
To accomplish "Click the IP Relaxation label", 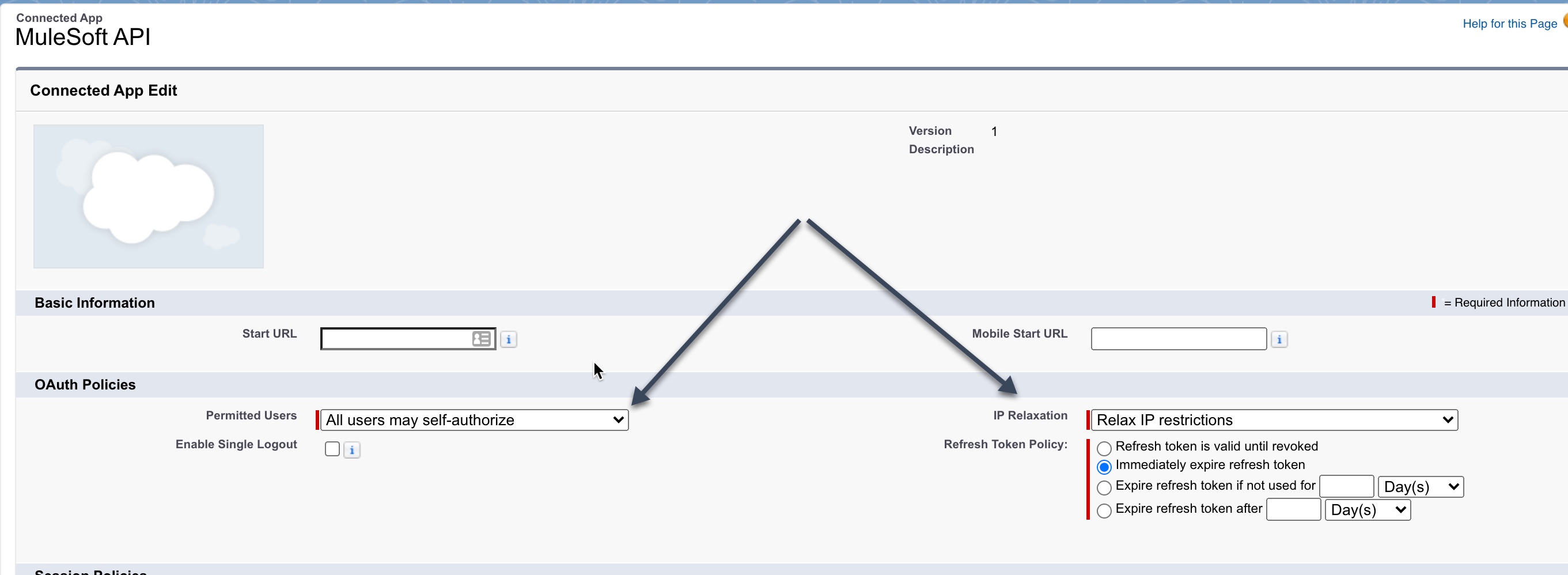I will pyautogui.click(x=1030, y=415).
